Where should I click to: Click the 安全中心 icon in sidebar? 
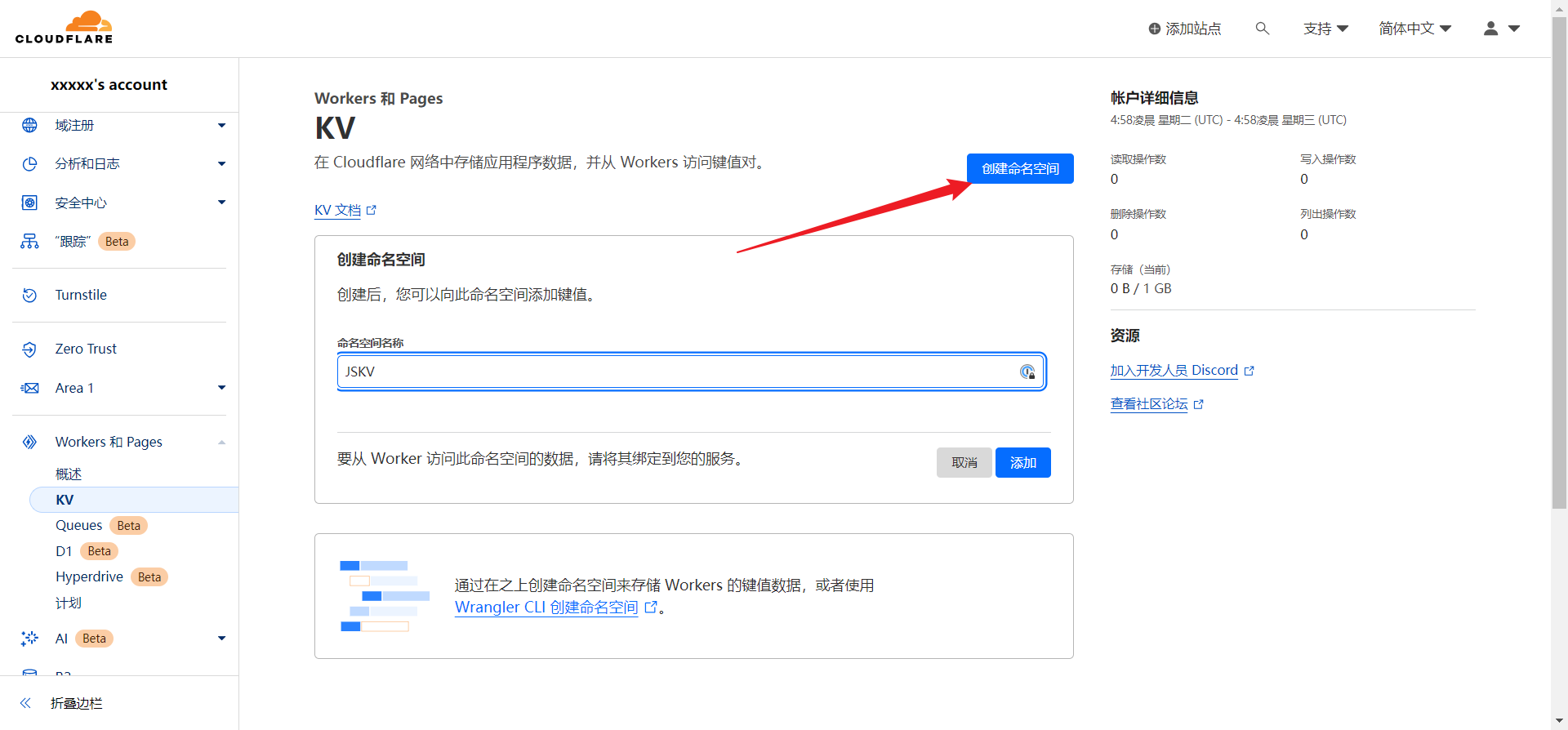coord(29,203)
